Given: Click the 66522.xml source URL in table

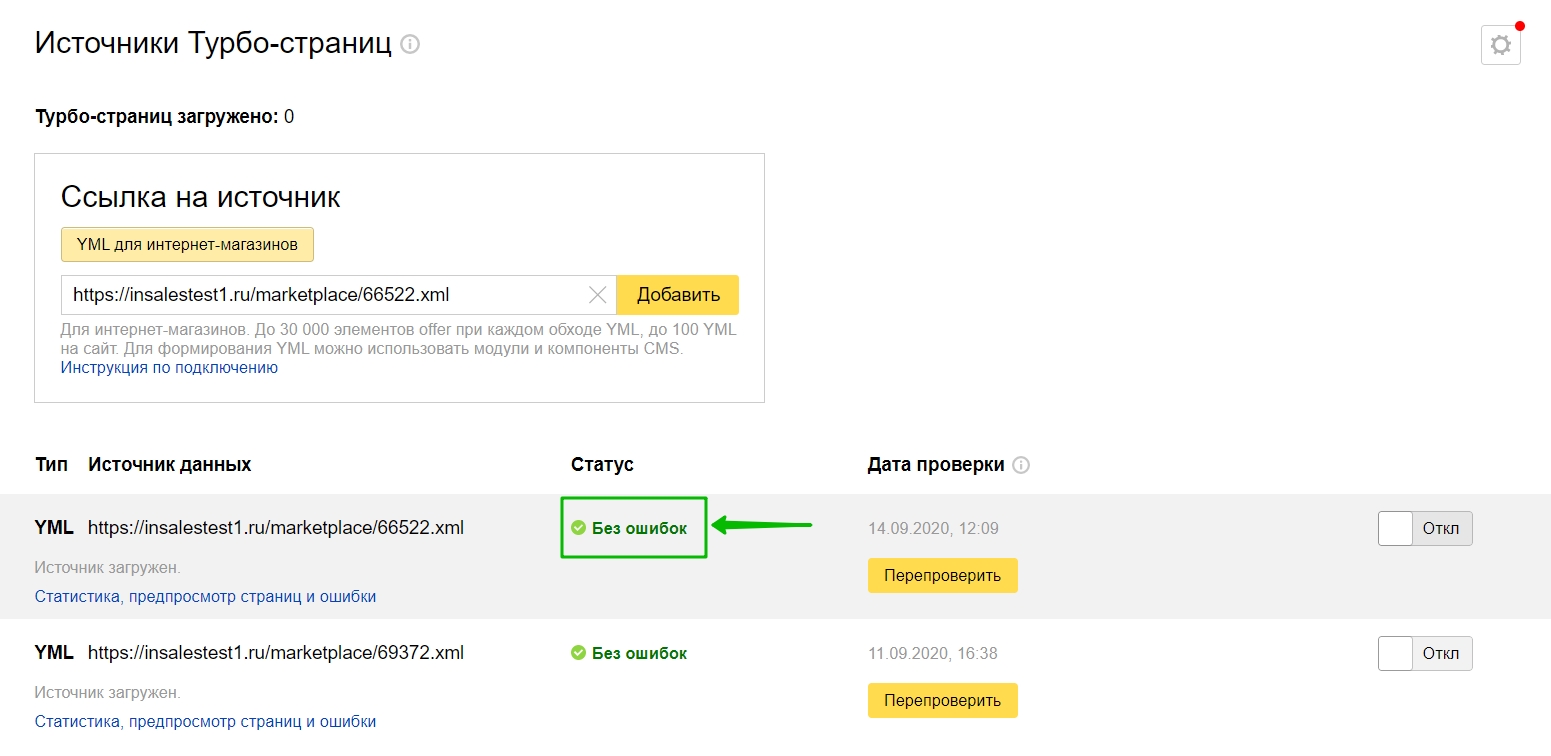Looking at the screenshot, I should pyautogui.click(x=276, y=528).
